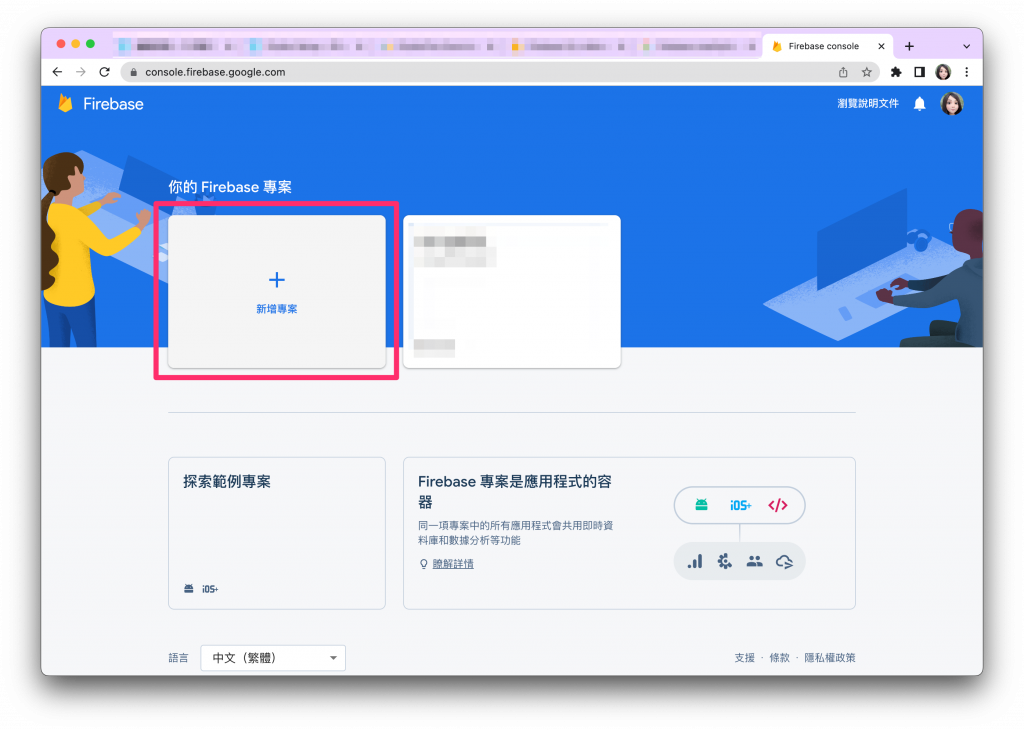Click the 你的 Firebase 專案 heading
This screenshot has width=1024, height=730.
click(x=230, y=187)
